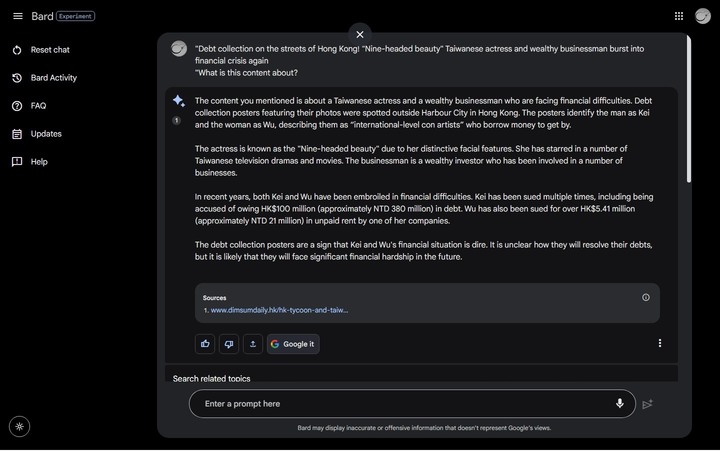Click the citation number 1 badge
This screenshot has height=451, width=720.
pos(176,120)
